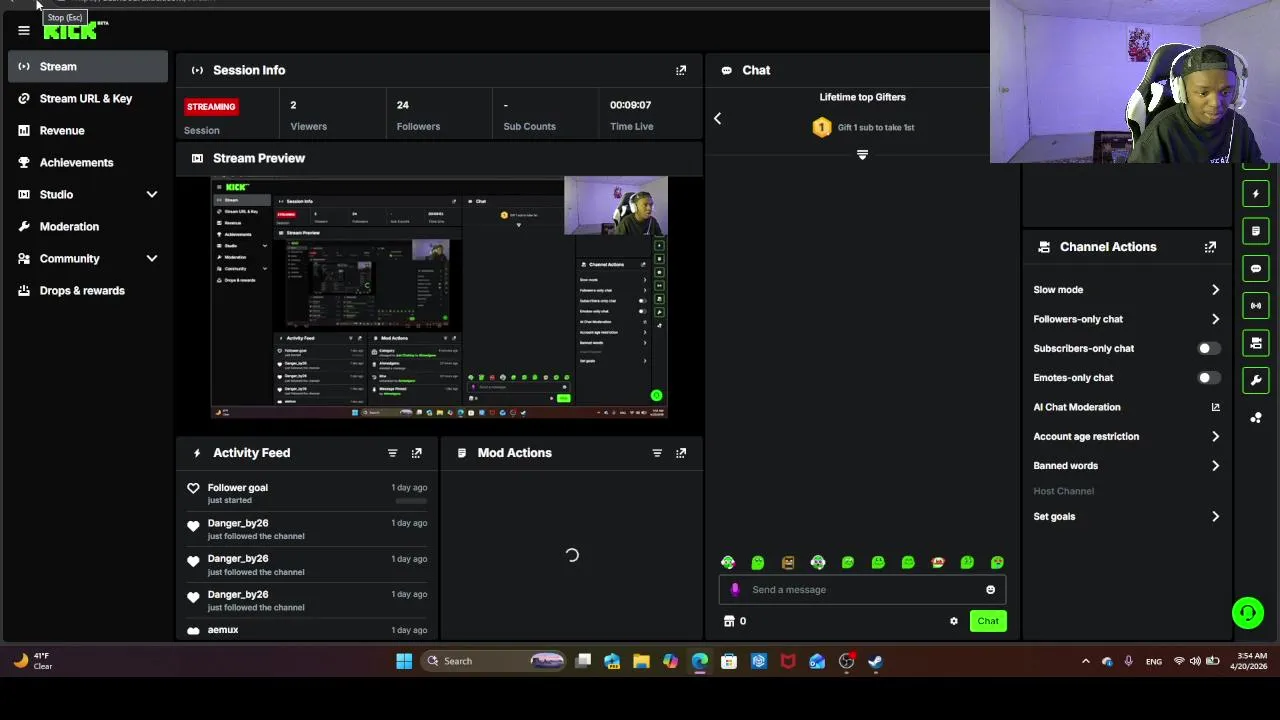
Task: Click the Send a message field
Action: point(862,590)
